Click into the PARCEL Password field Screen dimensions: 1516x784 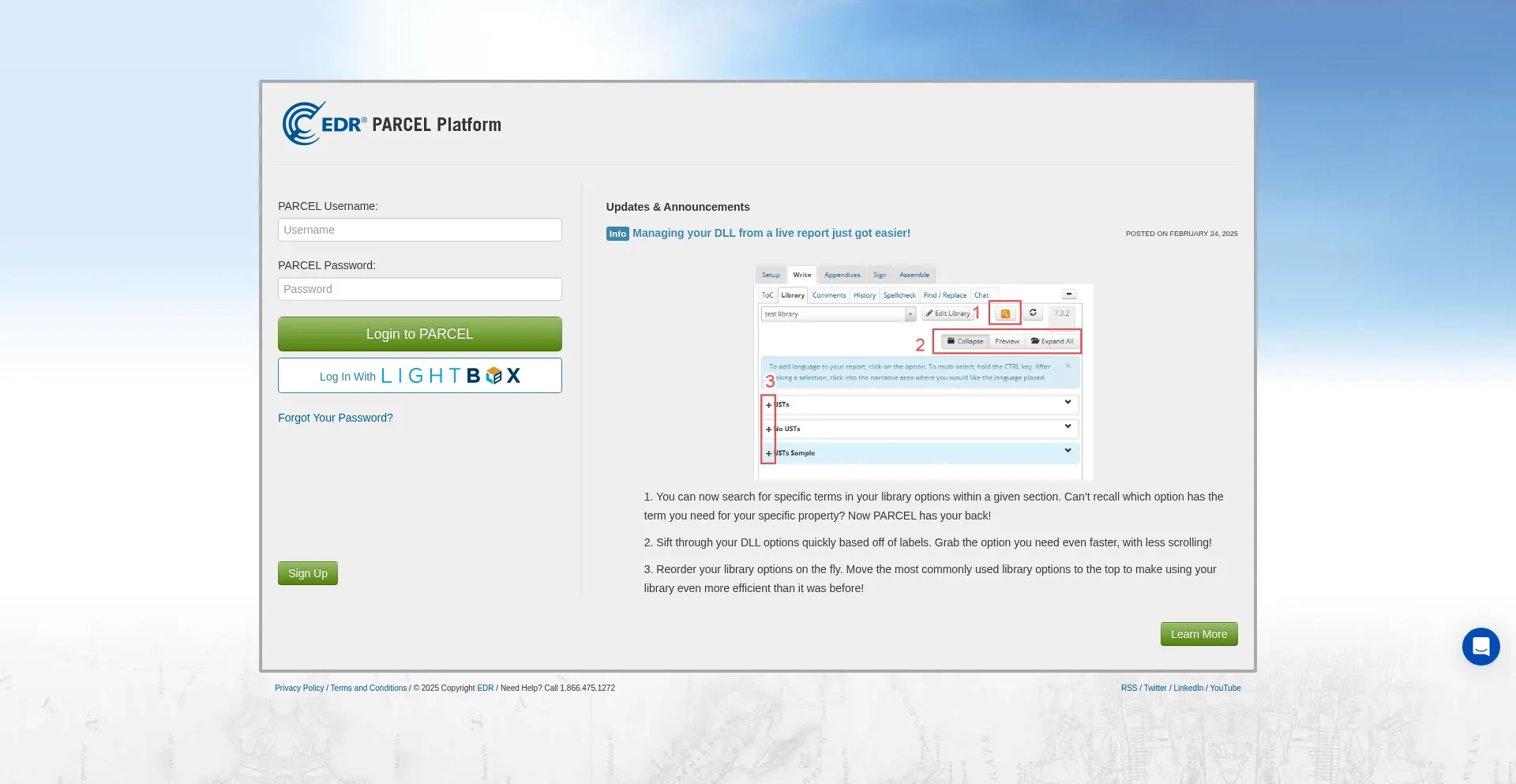point(419,289)
